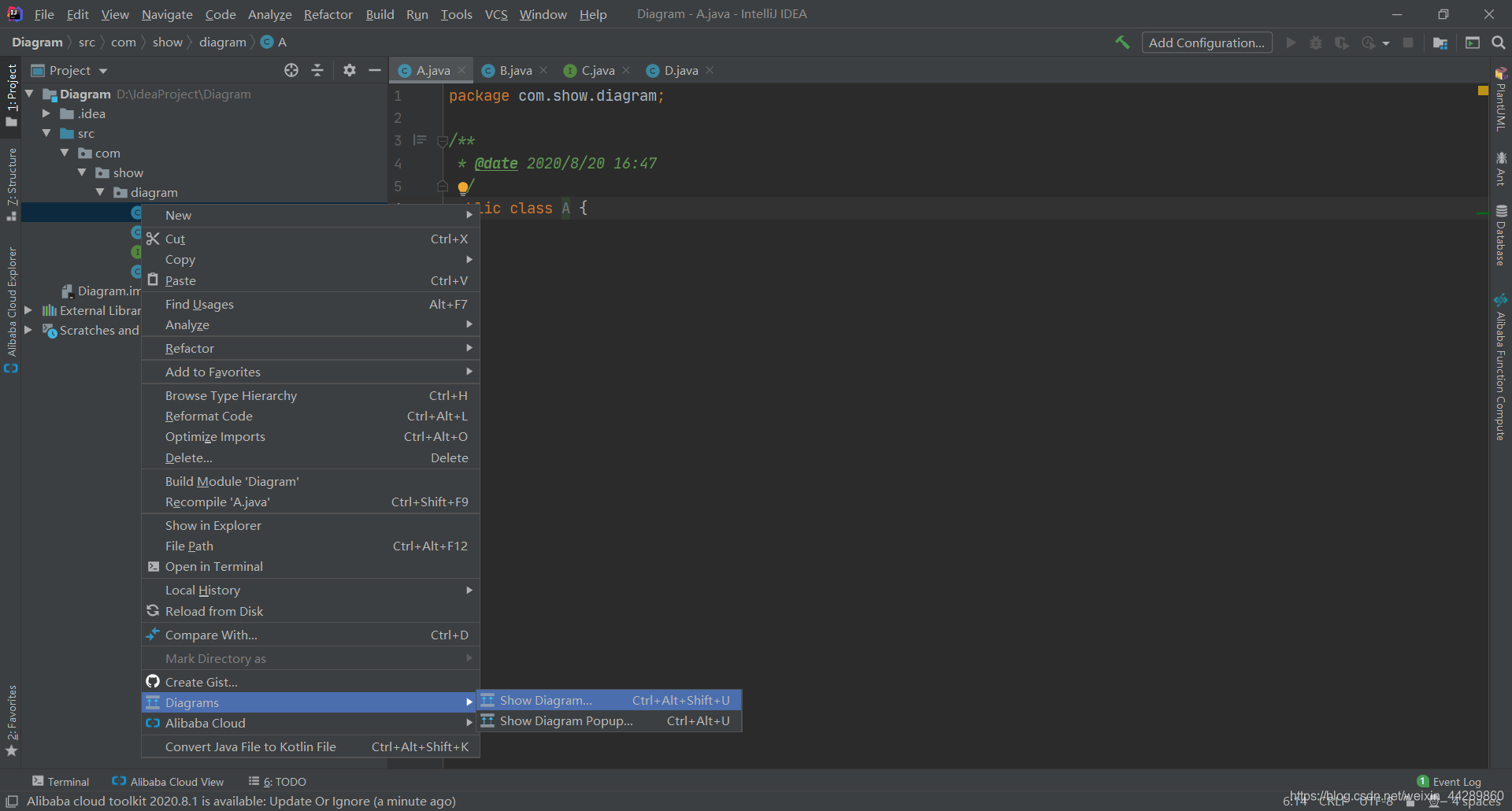Open the Terminal tool window button
This screenshot has width=1512, height=811.
coord(61,781)
